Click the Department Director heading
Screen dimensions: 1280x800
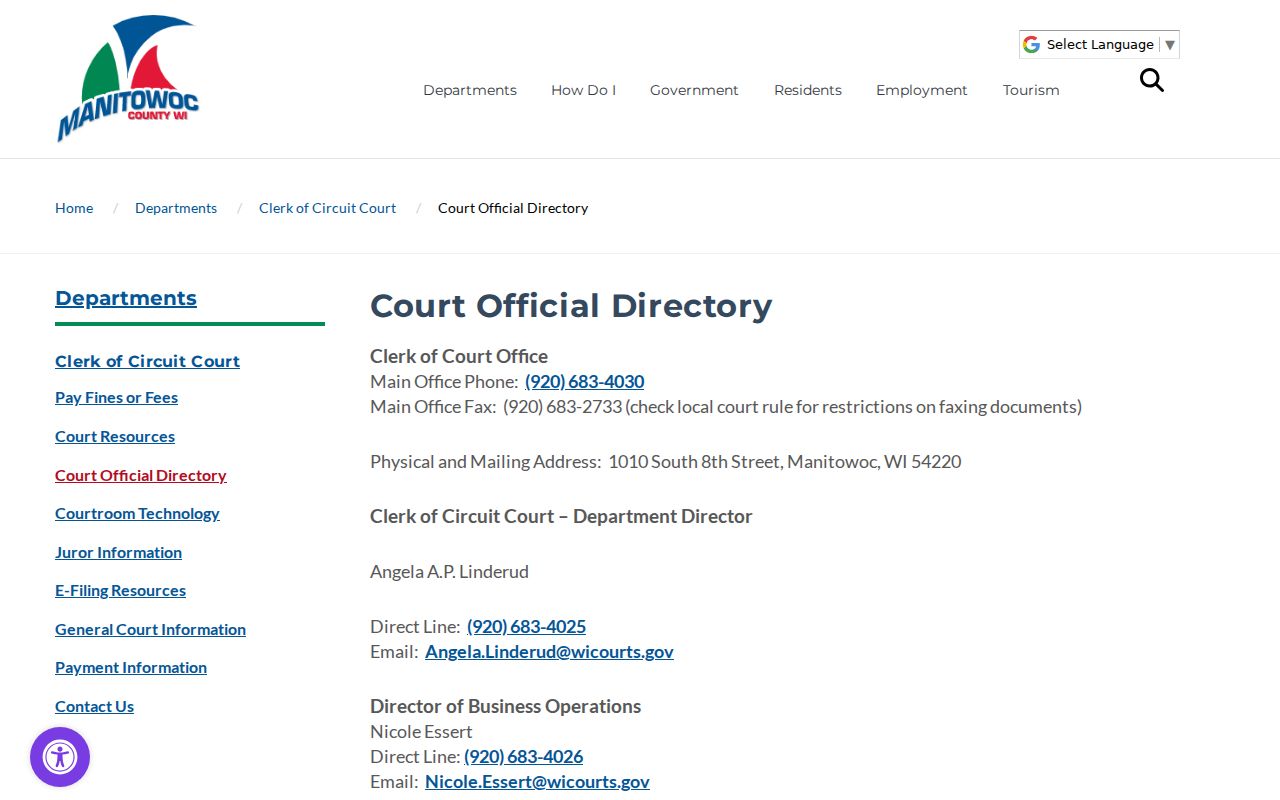(x=561, y=517)
